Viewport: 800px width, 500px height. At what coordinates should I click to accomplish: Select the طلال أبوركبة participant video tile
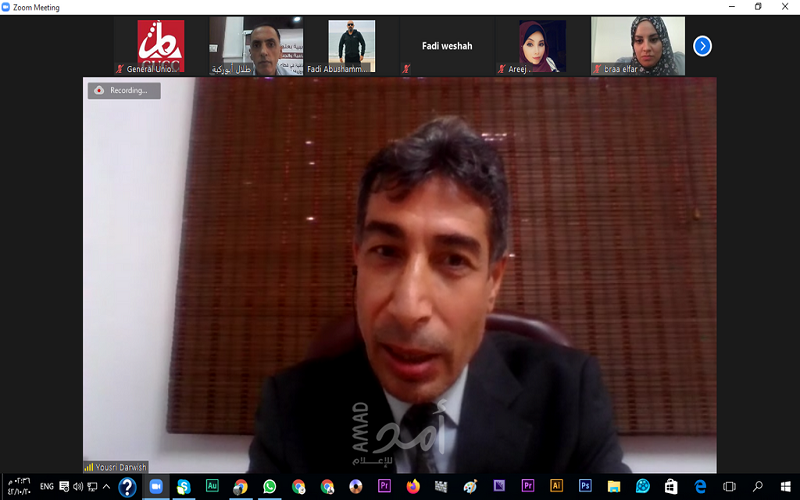(256, 46)
